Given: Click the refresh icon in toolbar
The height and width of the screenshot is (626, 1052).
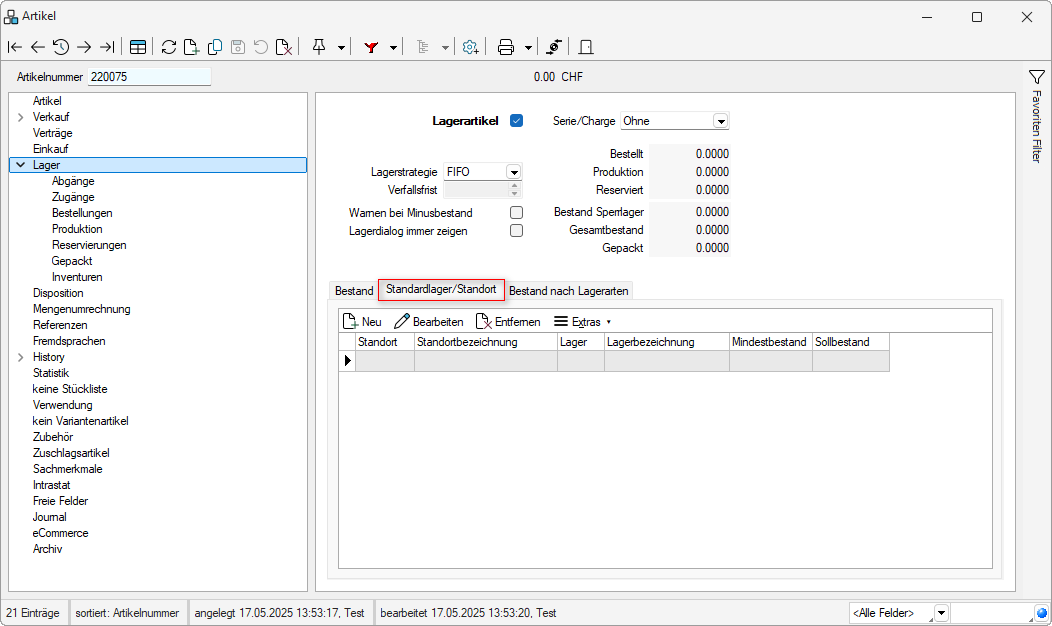Looking at the screenshot, I should coord(168,47).
